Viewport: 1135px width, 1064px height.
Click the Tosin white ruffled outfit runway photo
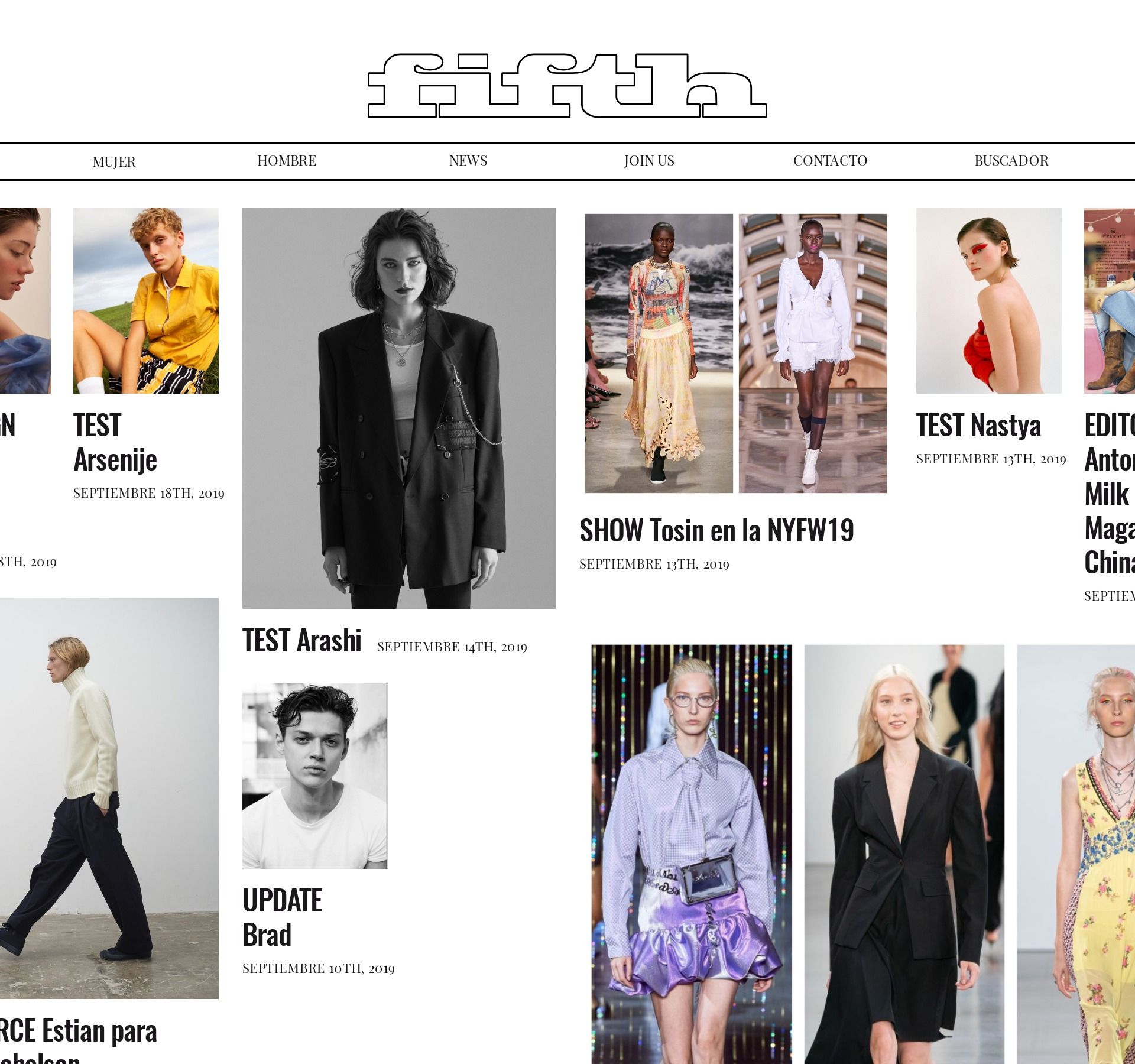[x=813, y=353]
